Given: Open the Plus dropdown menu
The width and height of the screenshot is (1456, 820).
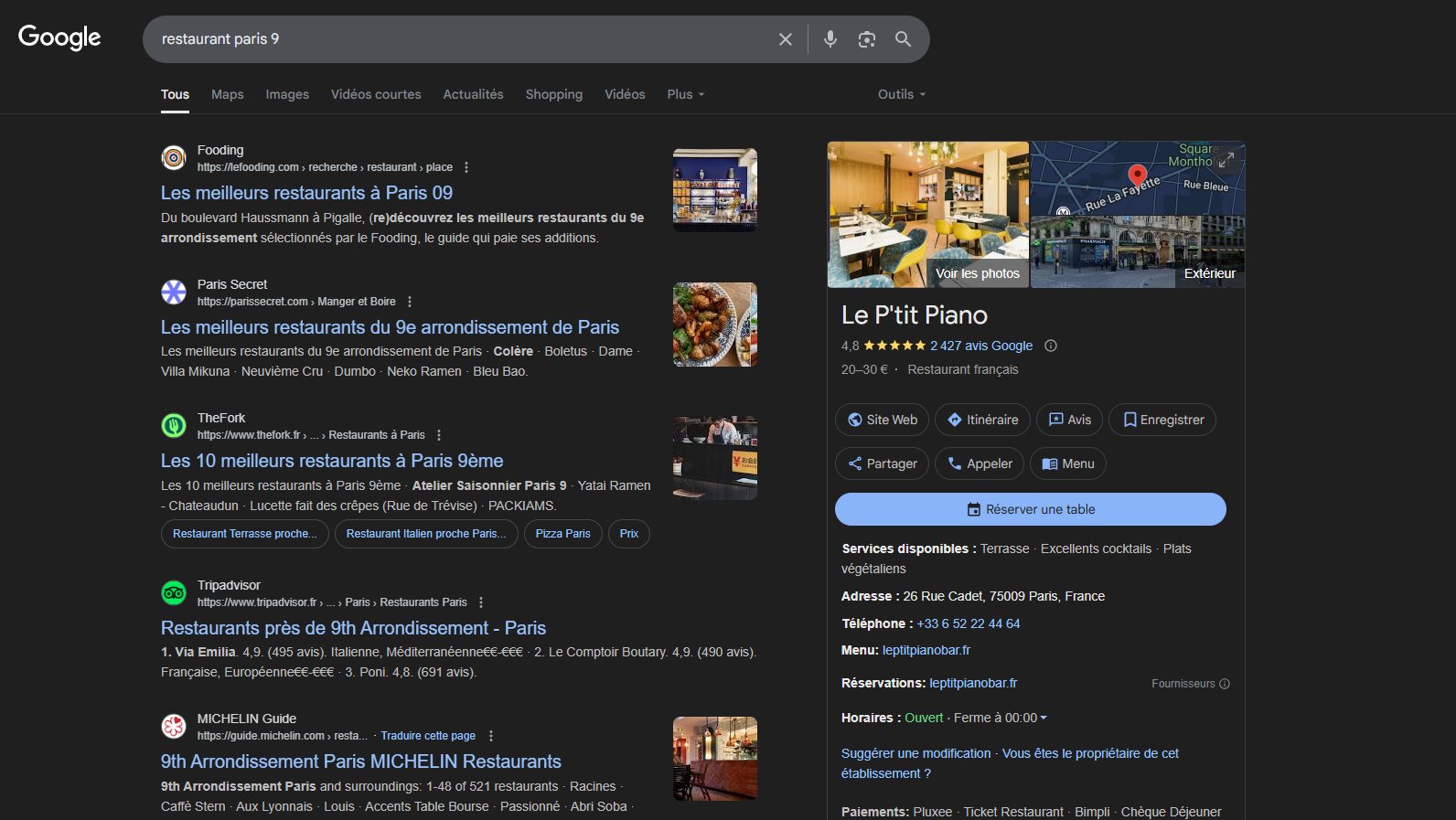Looking at the screenshot, I should tap(686, 94).
